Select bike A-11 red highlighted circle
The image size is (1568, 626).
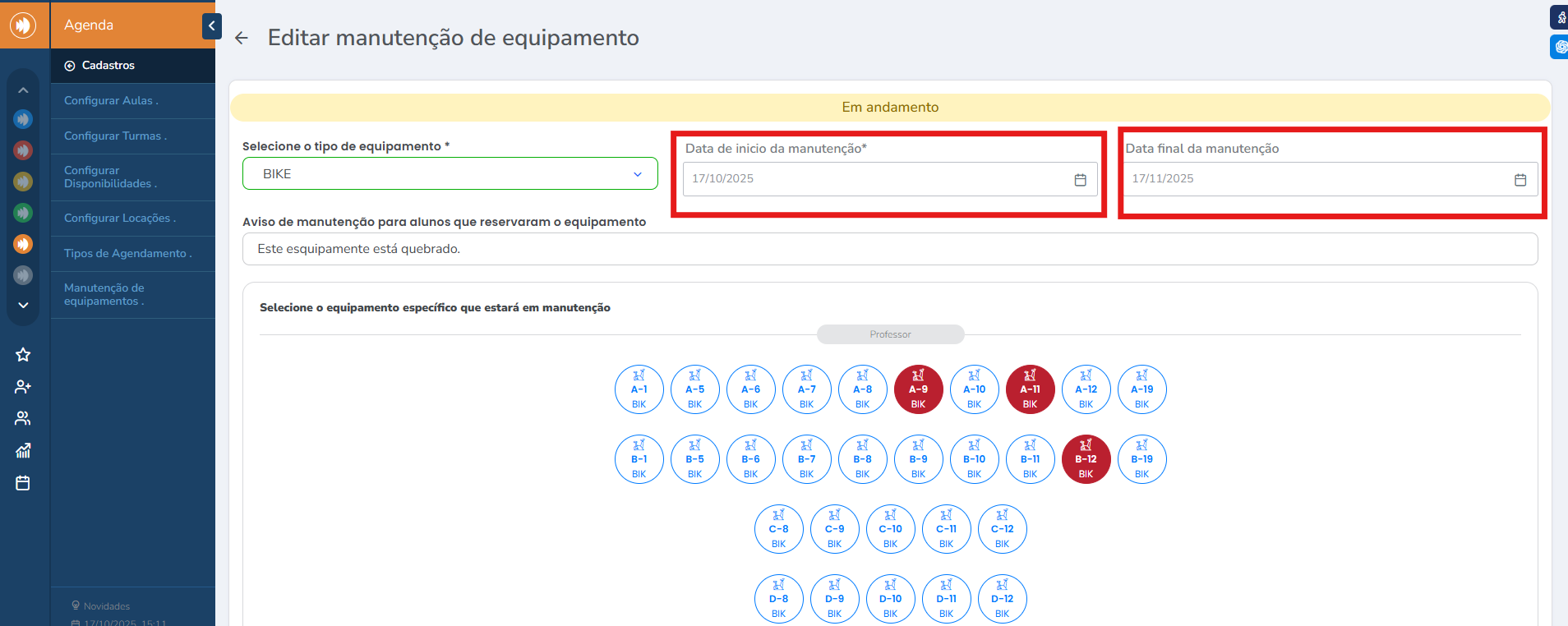[1030, 389]
